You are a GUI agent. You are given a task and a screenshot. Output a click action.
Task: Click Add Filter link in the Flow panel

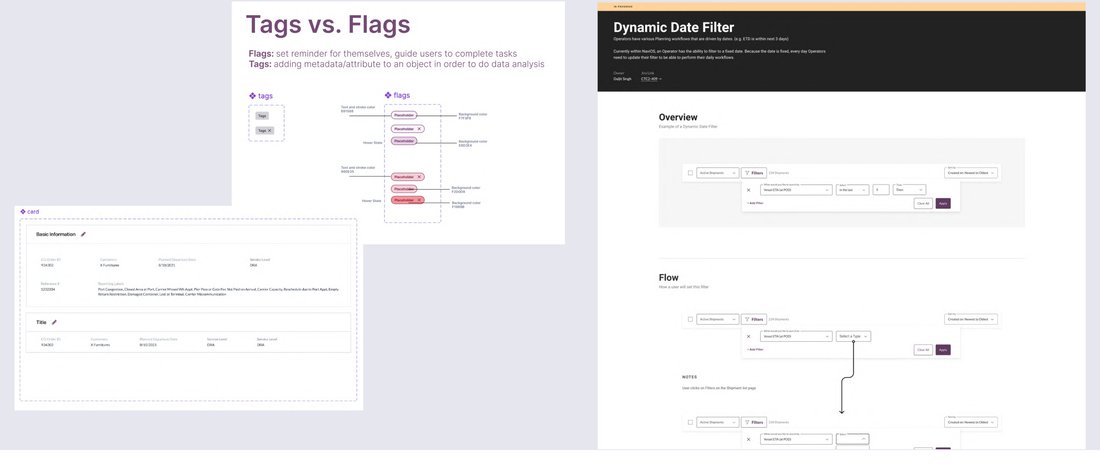tap(755, 350)
